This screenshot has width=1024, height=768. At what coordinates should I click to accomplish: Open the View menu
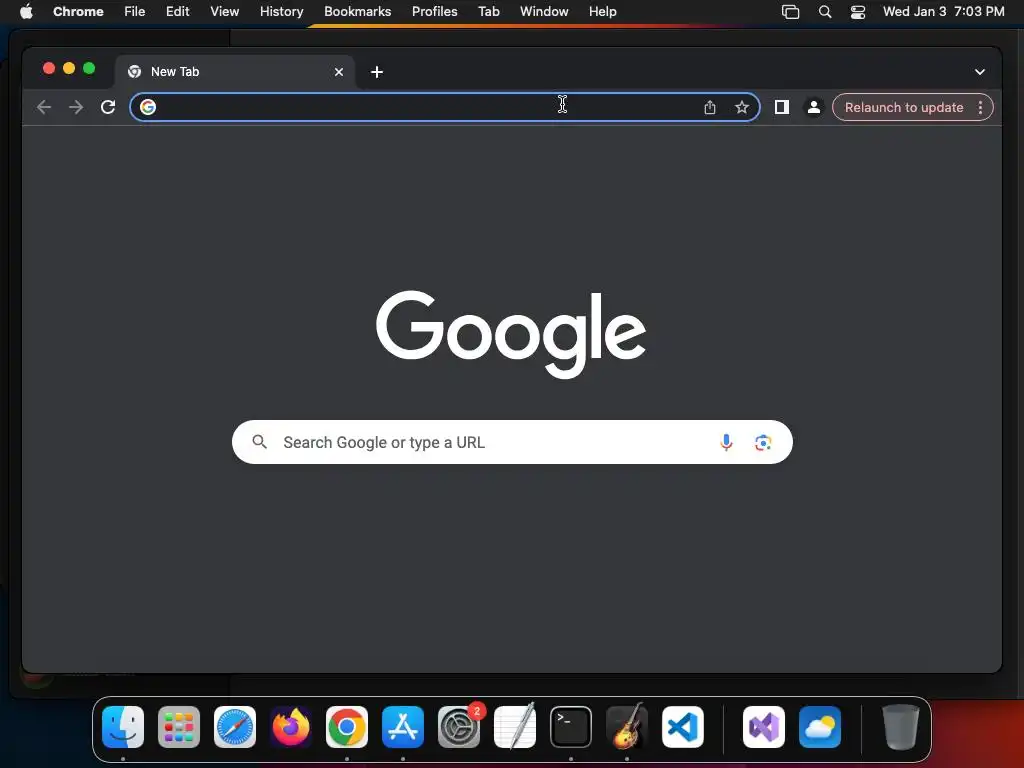pyautogui.click(x=224, y=11)
